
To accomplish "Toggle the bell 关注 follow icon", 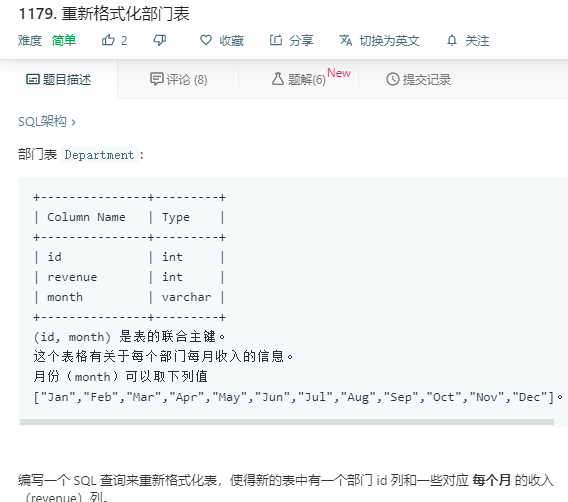I will click(452, 40).
